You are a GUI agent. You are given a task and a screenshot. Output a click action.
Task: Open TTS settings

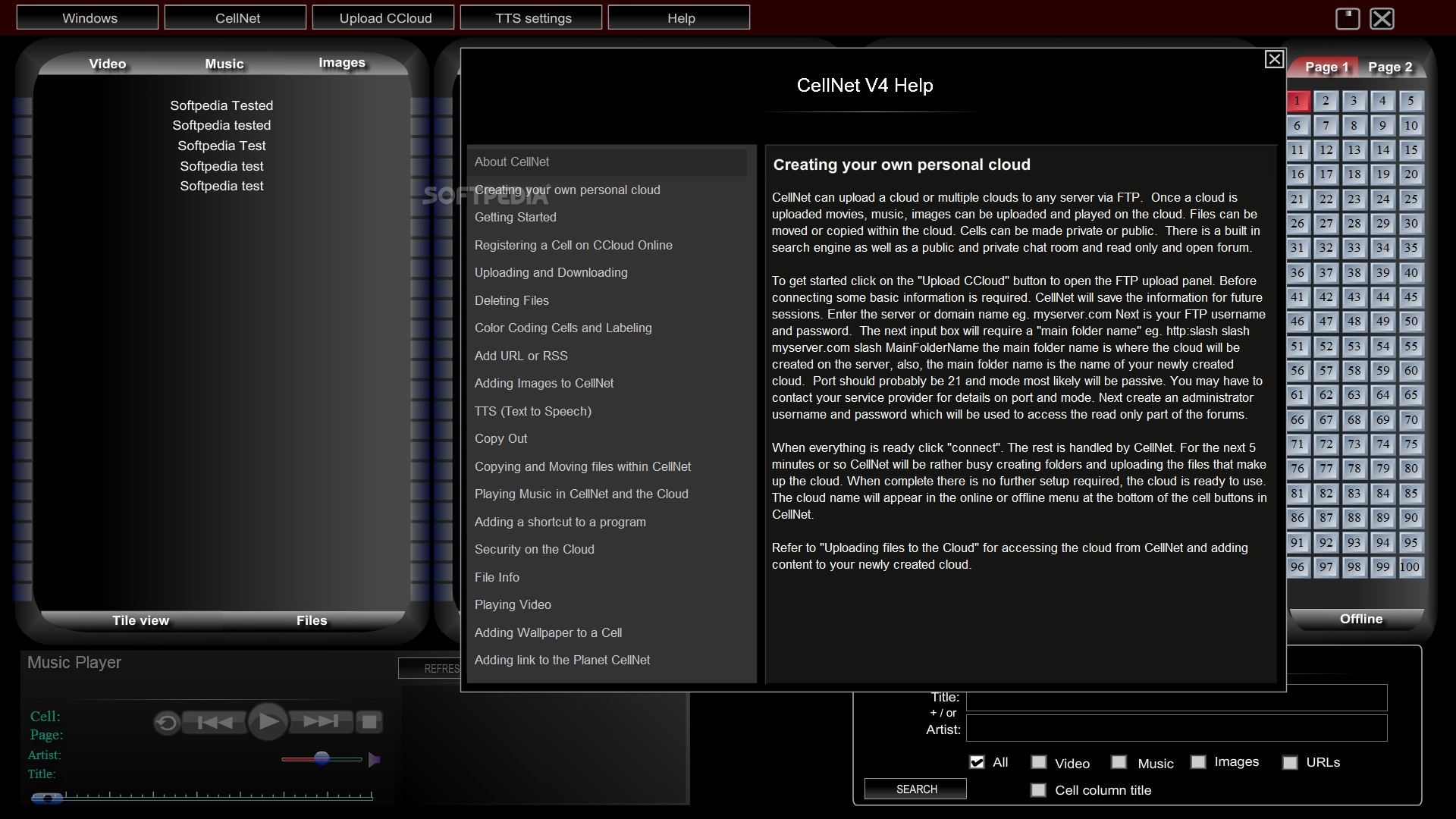[532, 17]
